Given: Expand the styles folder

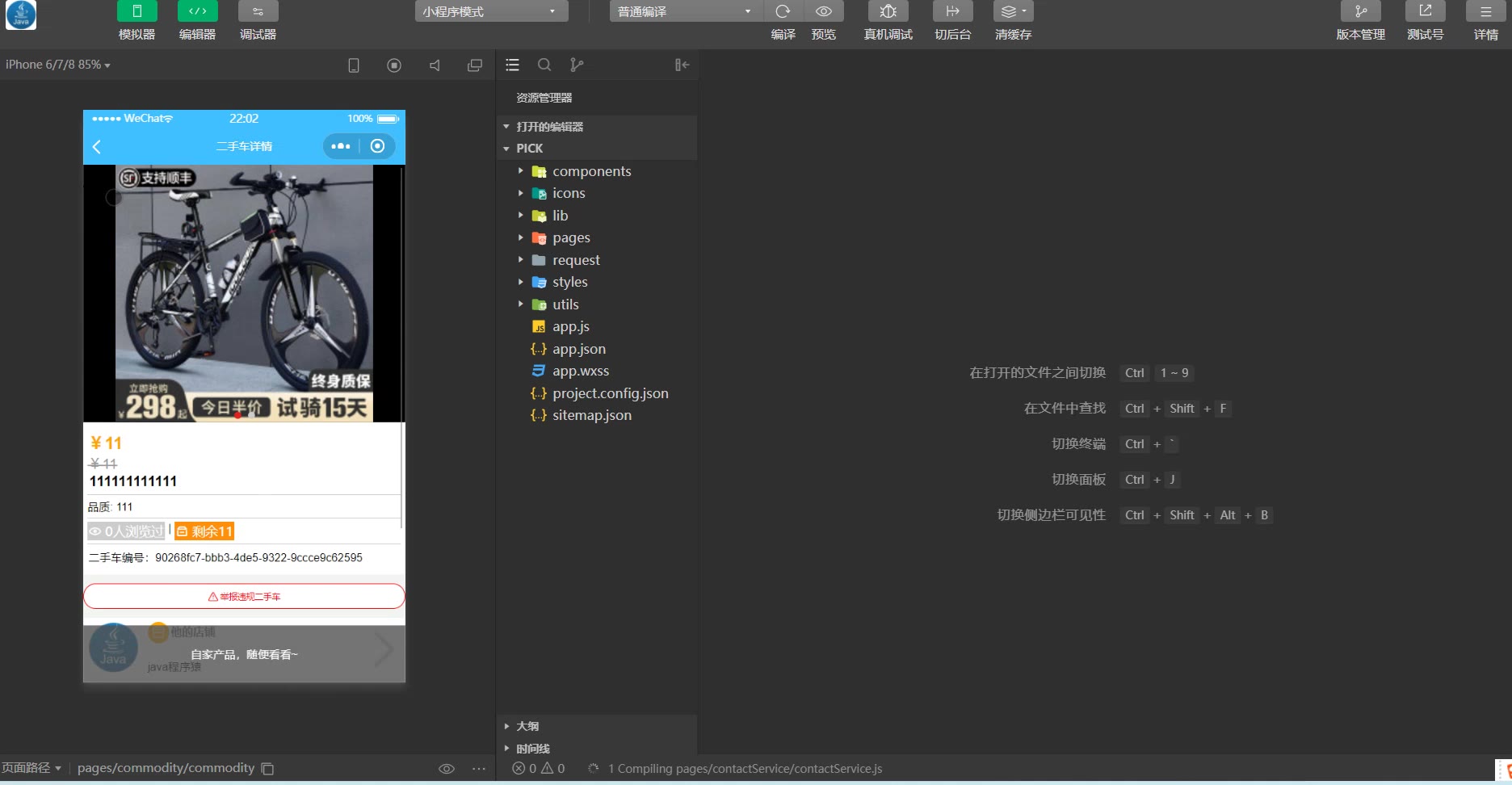Looking at the screenshot, I should tap(597, 282).
